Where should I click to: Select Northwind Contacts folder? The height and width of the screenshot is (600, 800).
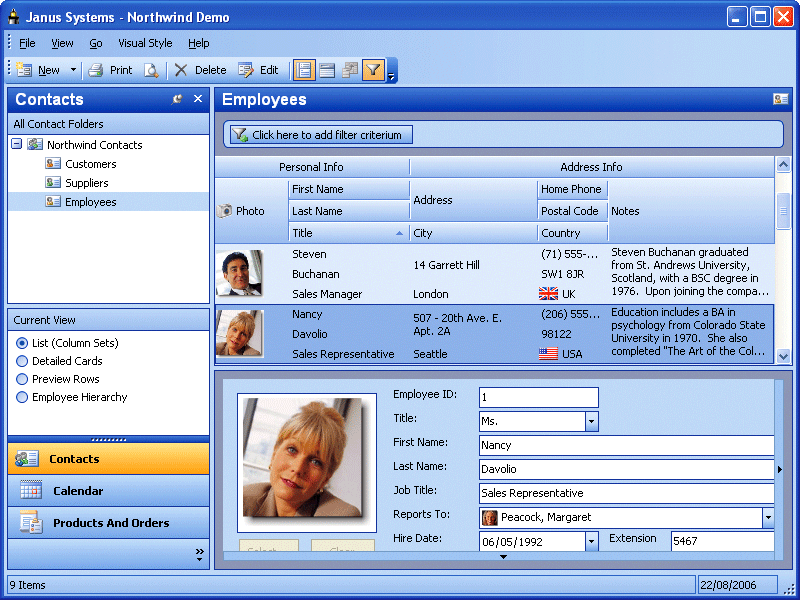(94, 145)
